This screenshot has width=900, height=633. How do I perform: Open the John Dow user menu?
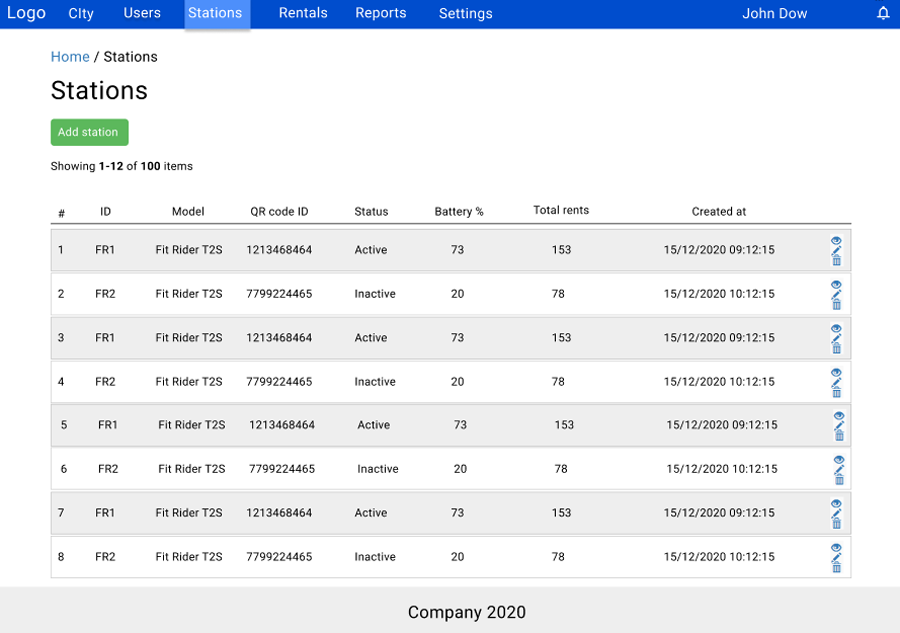[x=774, y=13]
